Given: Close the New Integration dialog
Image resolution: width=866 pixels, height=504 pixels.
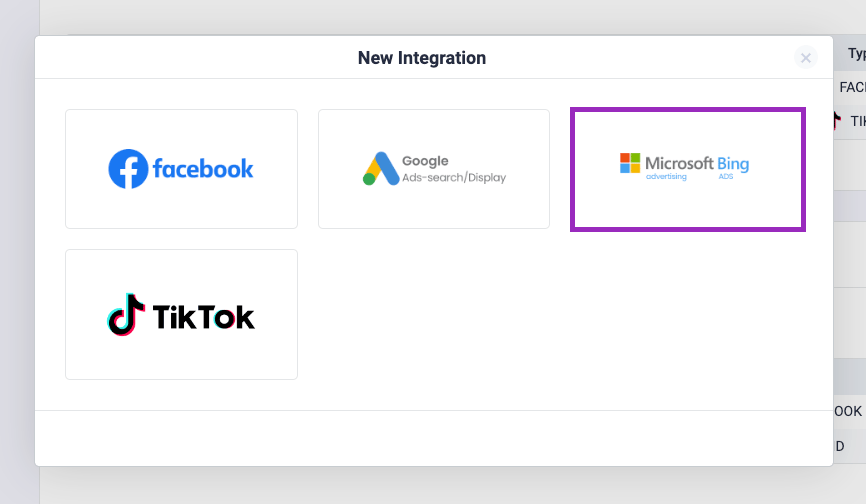Looking at the screenshot, I should 806,57.
